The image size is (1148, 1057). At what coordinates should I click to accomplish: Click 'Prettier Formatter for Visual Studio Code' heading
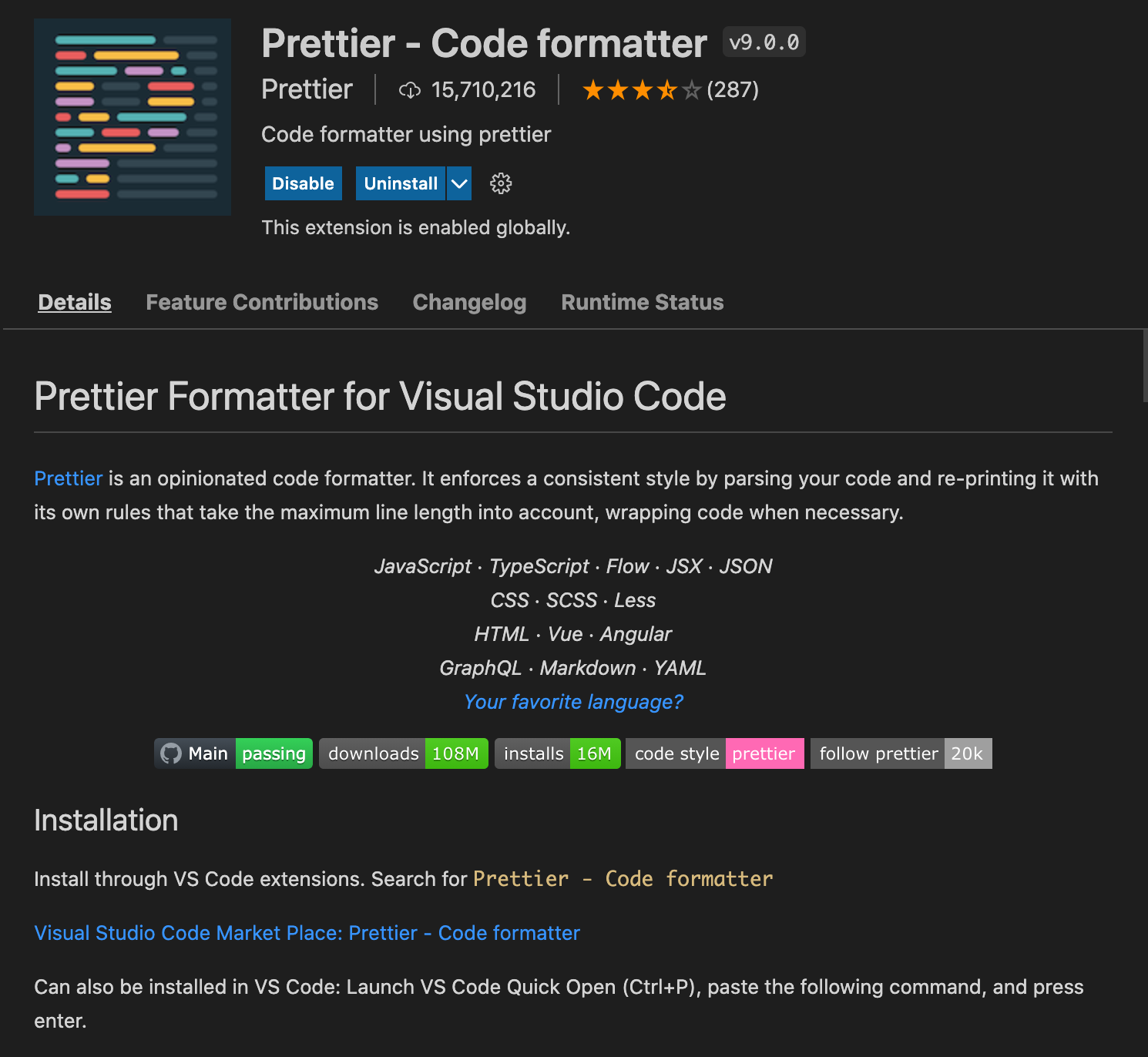pyautogui.click(x=380, y=396)
